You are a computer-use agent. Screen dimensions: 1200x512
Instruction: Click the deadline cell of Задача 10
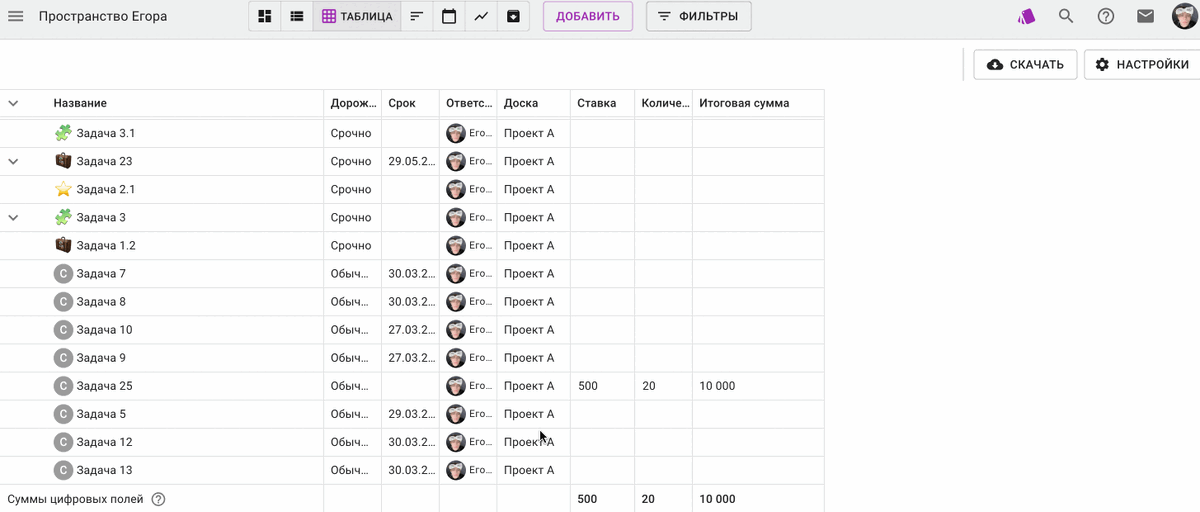pos(410,329)
